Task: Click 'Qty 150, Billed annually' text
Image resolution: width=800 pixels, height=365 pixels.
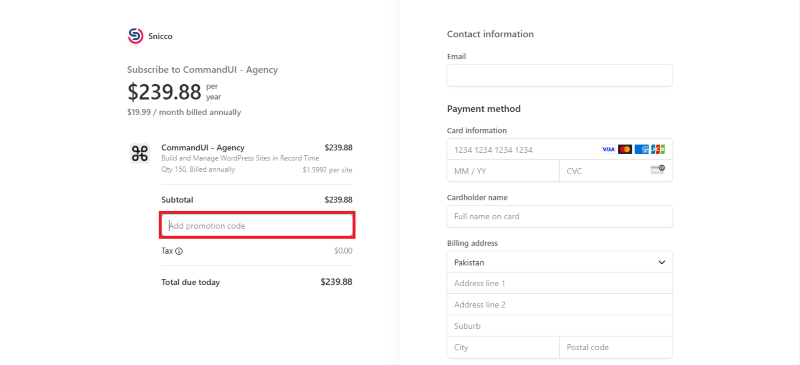Action: (198, 169)
